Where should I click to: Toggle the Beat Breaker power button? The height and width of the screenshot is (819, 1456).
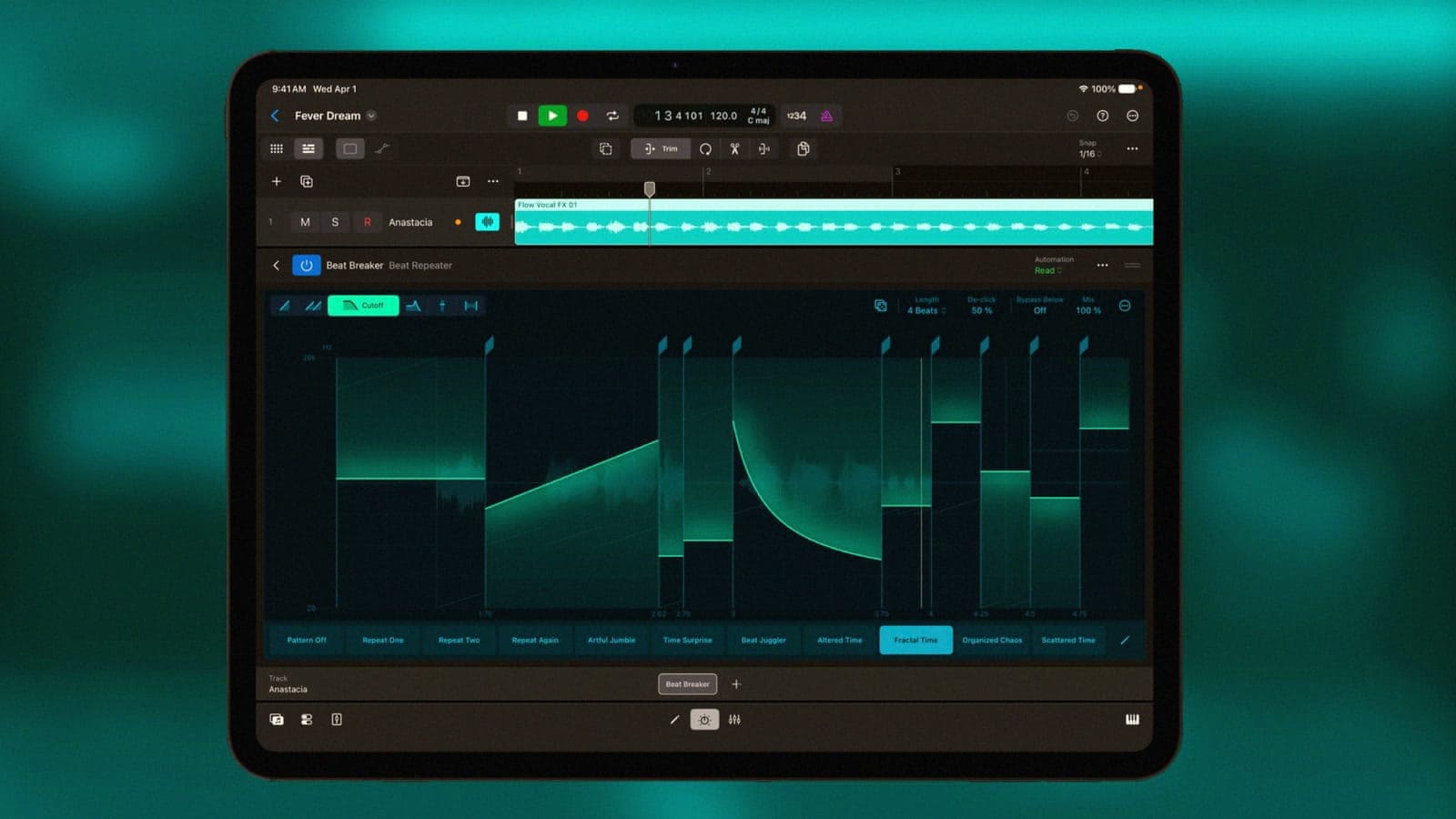306,266
